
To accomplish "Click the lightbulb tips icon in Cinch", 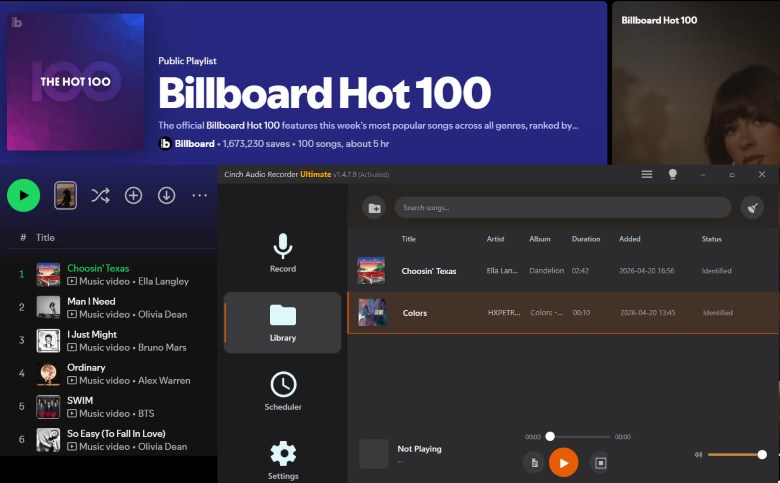I will click(673, 174).
